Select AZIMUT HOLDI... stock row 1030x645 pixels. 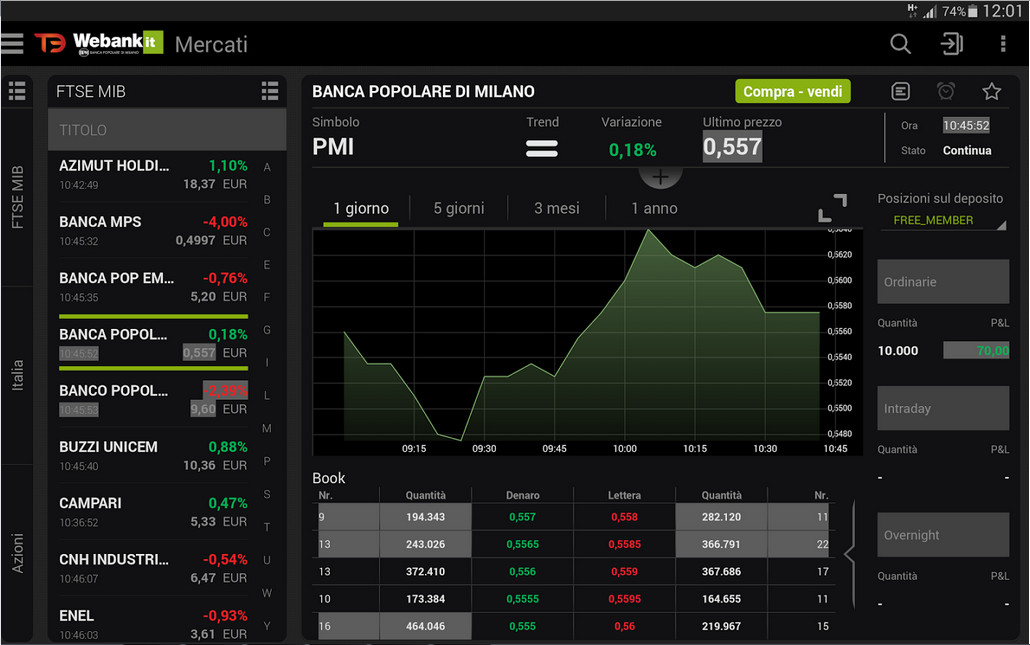coord(154,175)
